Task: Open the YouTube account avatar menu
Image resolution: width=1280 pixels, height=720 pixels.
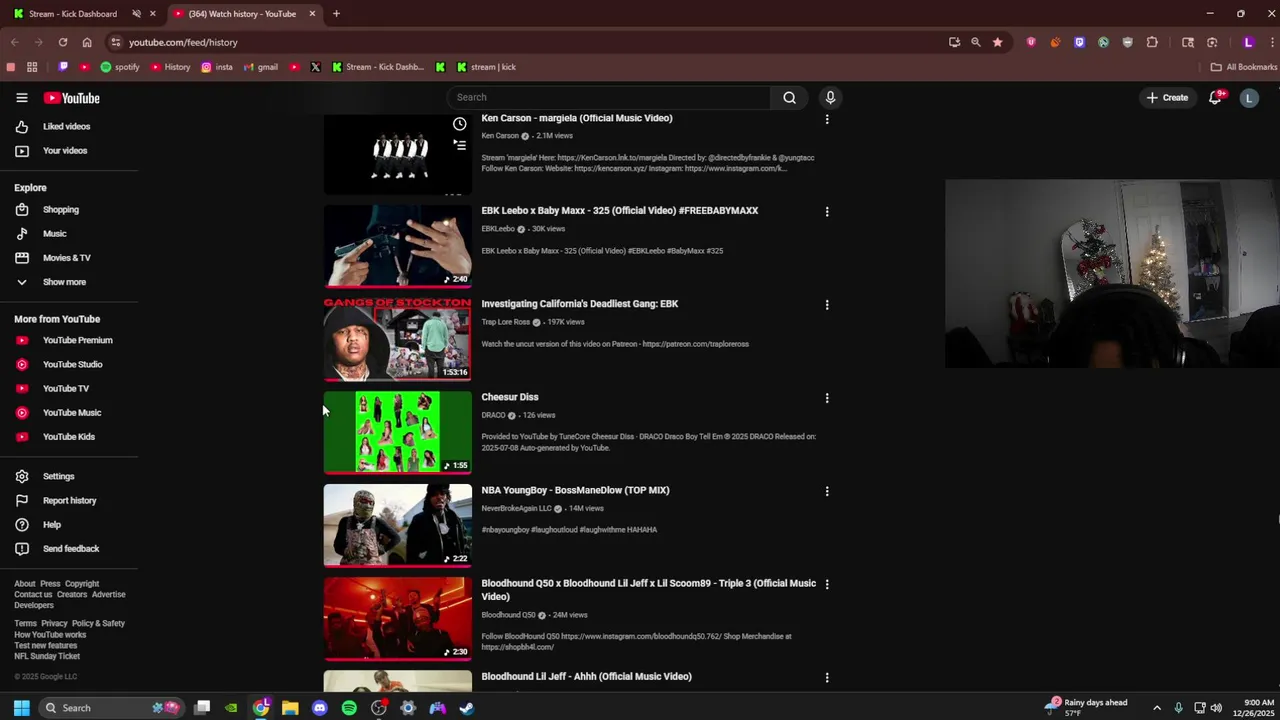Action: pos(1248,97)
